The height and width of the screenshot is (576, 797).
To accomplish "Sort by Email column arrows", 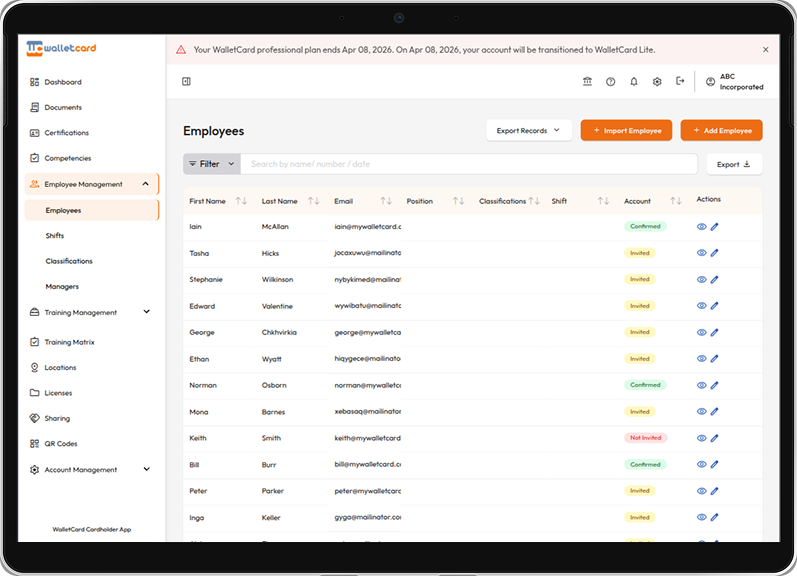I will click(x=386, y=201).
